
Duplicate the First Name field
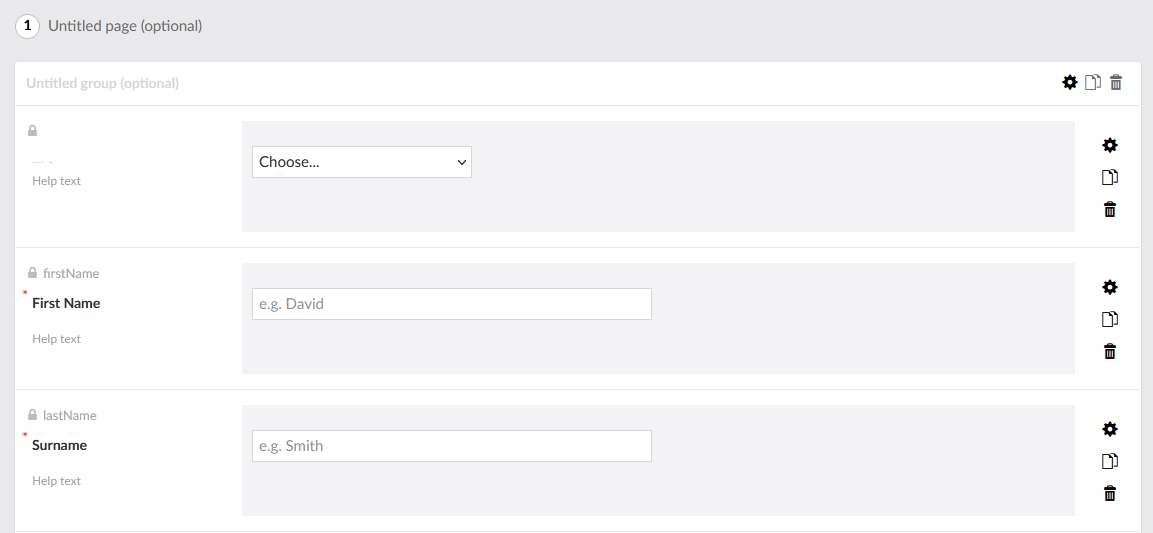tap(1109, 320)
